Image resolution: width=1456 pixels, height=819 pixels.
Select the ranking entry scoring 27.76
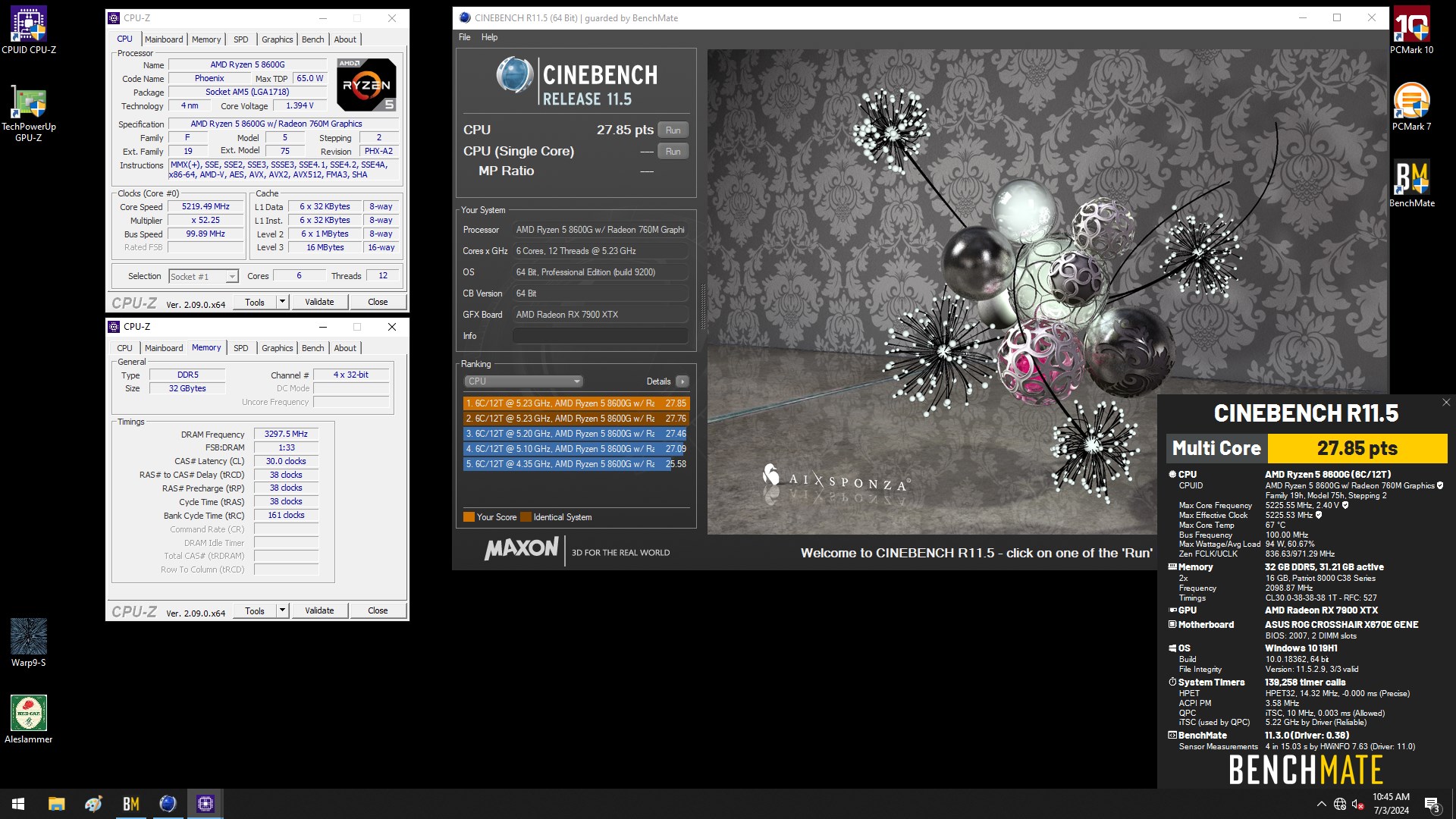click(576, 419)
